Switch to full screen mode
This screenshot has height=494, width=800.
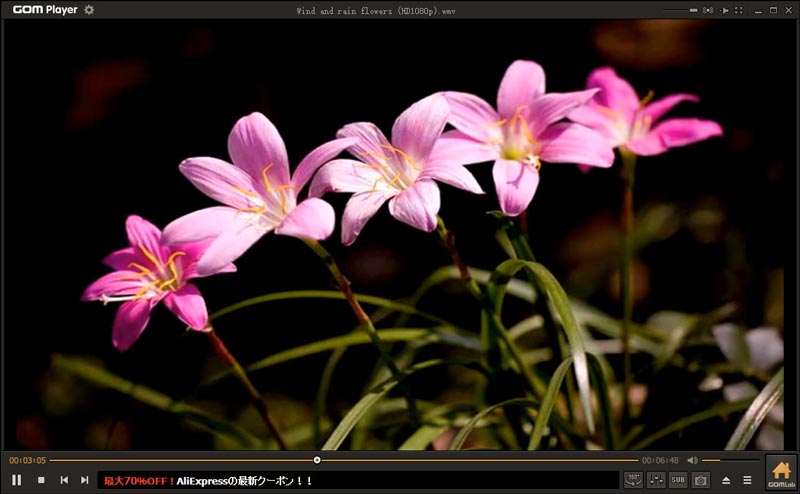(x=738, y=10)
